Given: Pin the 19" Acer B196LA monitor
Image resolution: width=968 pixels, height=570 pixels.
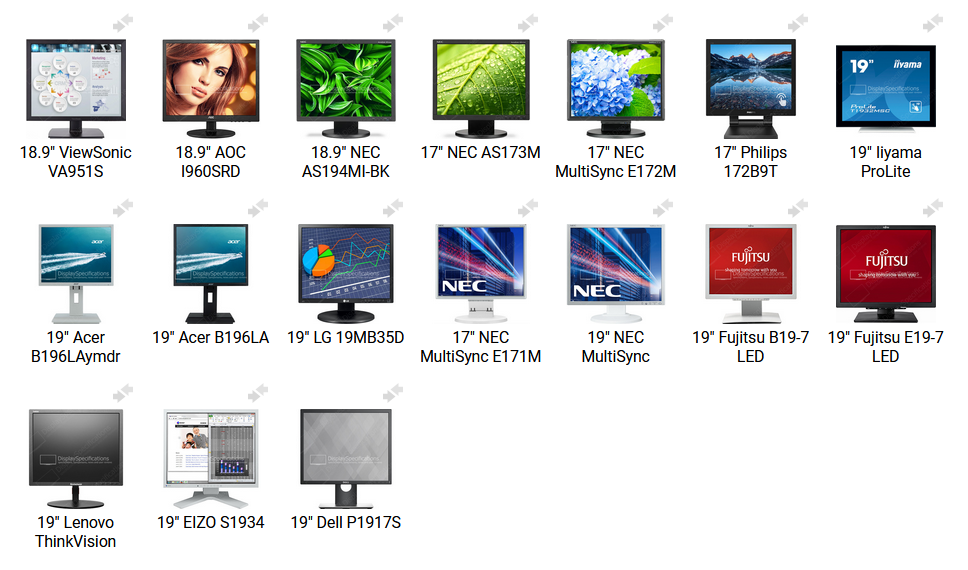Looking at the screenshot, I should point(258,208).
